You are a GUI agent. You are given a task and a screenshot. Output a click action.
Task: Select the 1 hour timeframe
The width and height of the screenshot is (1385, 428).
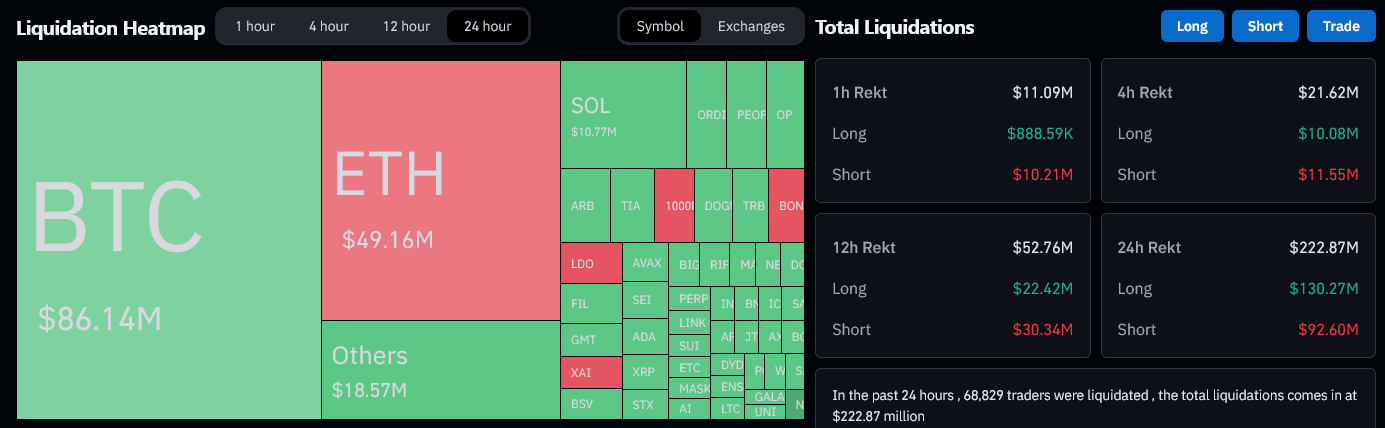tap(255, 27)
